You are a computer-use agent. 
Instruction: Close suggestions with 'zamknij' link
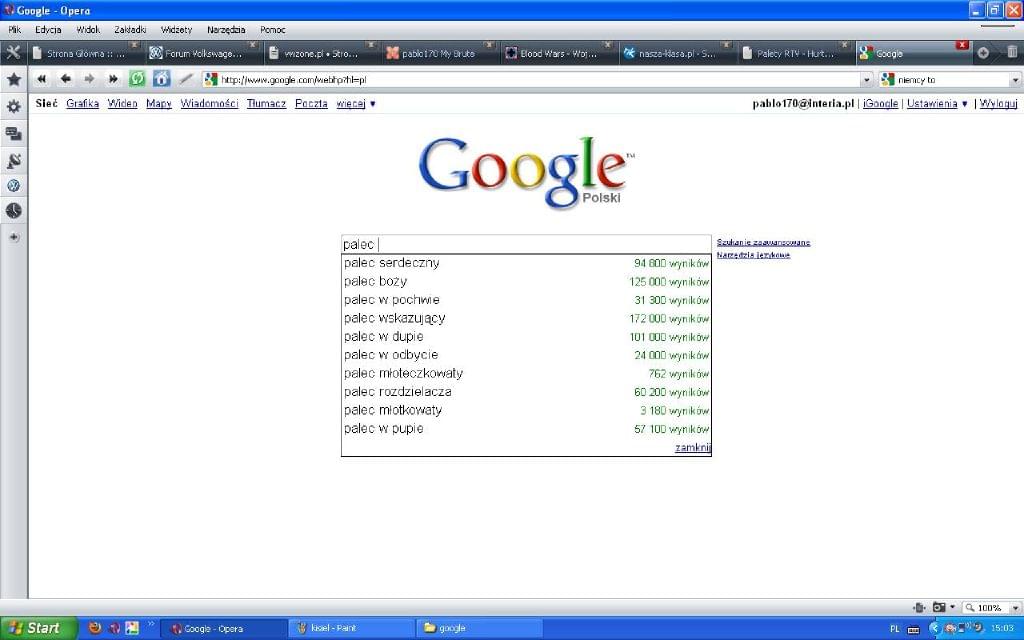point(692,447)
